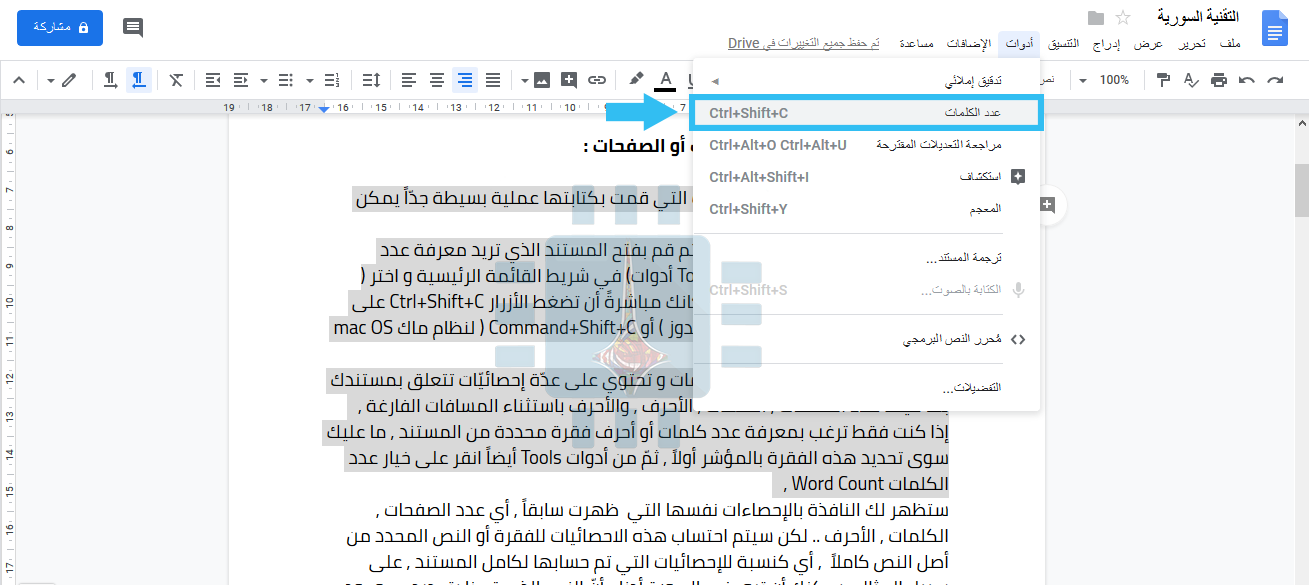This screenshot has width=1309, height=585.
Task: Open the comment history icon
Action: pos(133,27)
